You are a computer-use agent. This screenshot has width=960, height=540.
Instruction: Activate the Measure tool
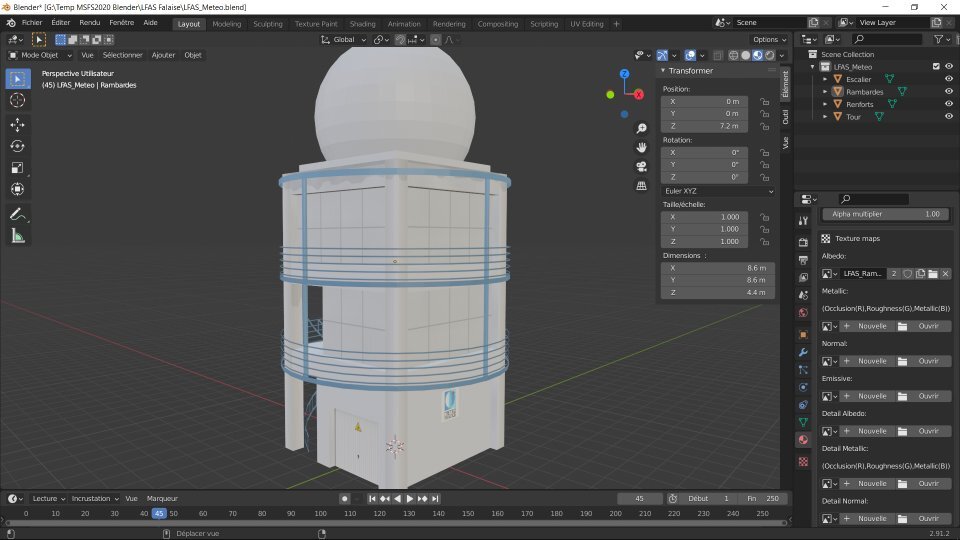(17, 236)
